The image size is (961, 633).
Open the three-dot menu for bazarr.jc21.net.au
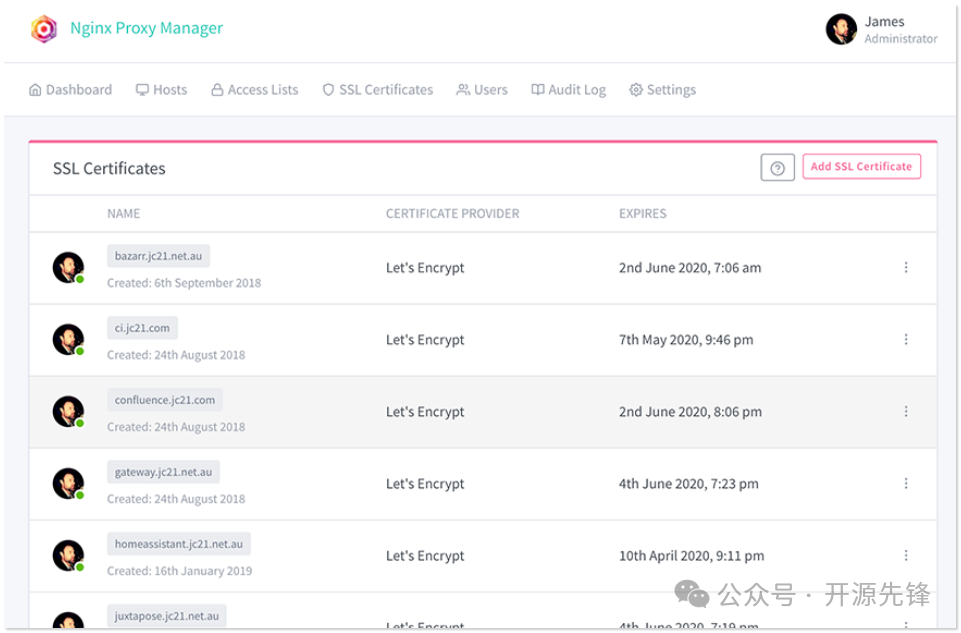(x=905, y=267)
